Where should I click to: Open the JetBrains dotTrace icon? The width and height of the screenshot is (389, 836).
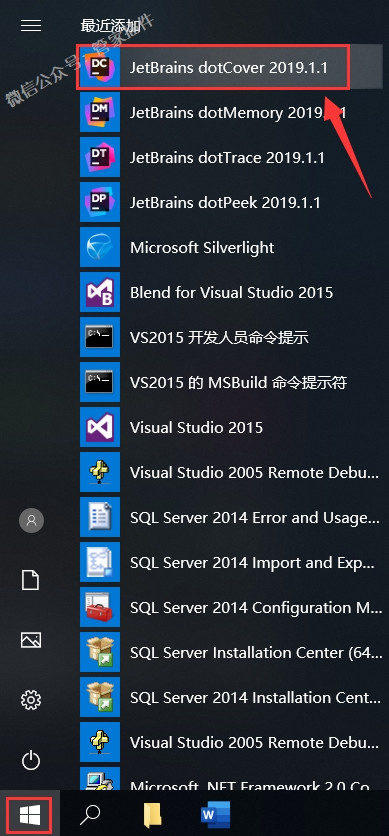click(x=100, y=157)
